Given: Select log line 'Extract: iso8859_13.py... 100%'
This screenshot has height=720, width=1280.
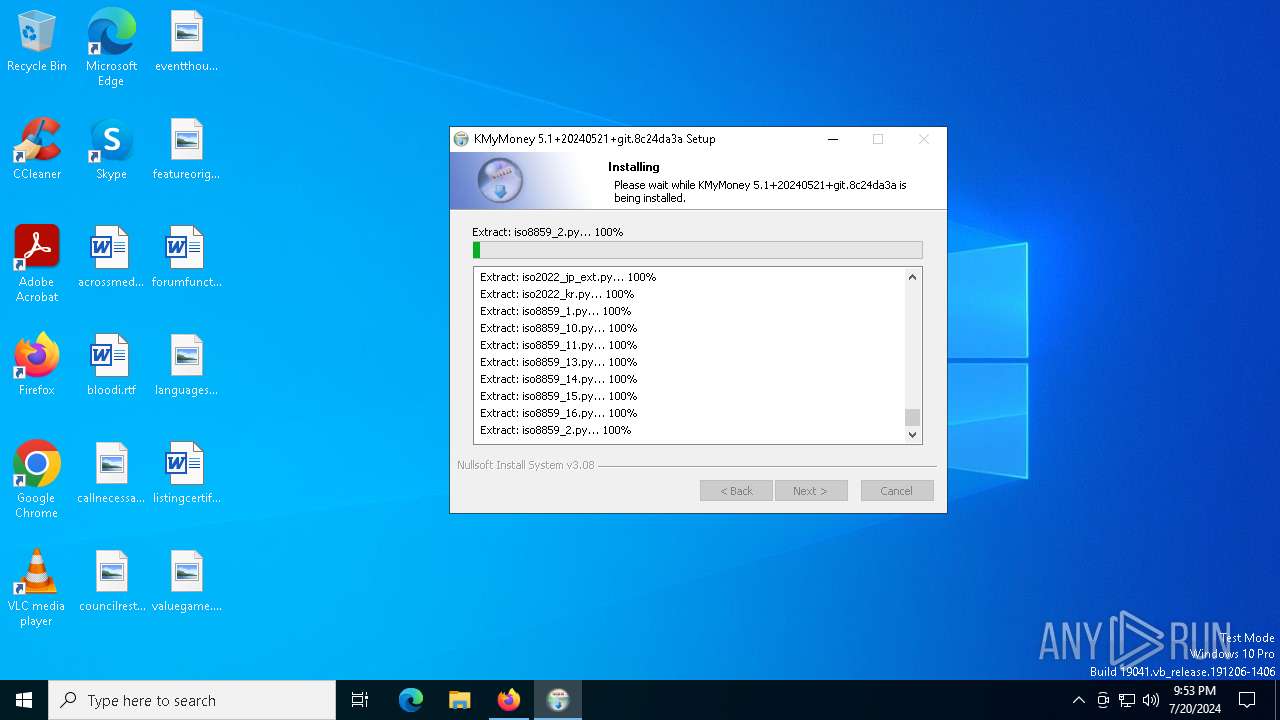Looking at the screenshot, I should tap(558, 362).
